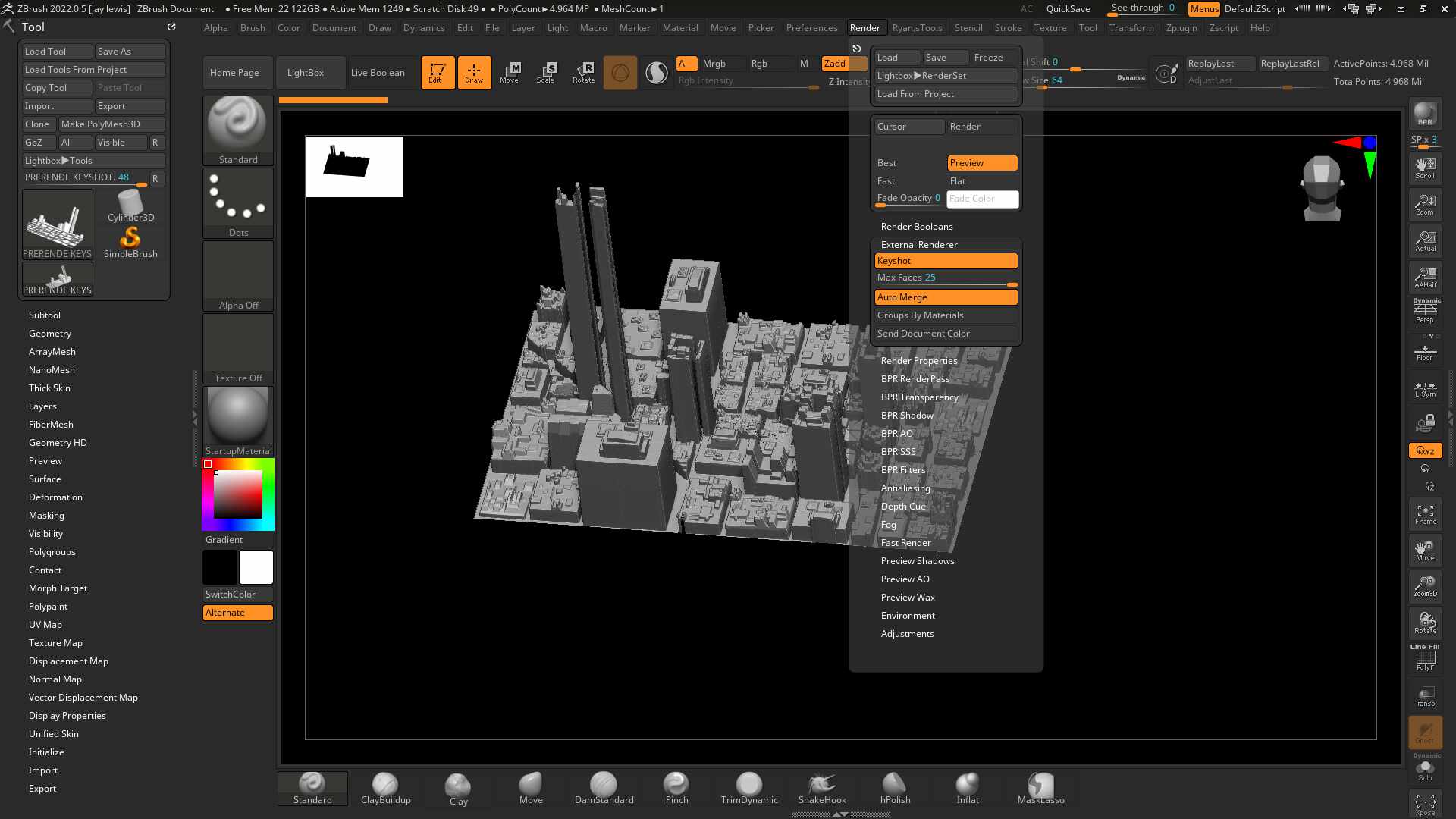The height and width of the screenshot is (819, 1456).
Task: Click the Frame mesh icon
Action: 1425,514
